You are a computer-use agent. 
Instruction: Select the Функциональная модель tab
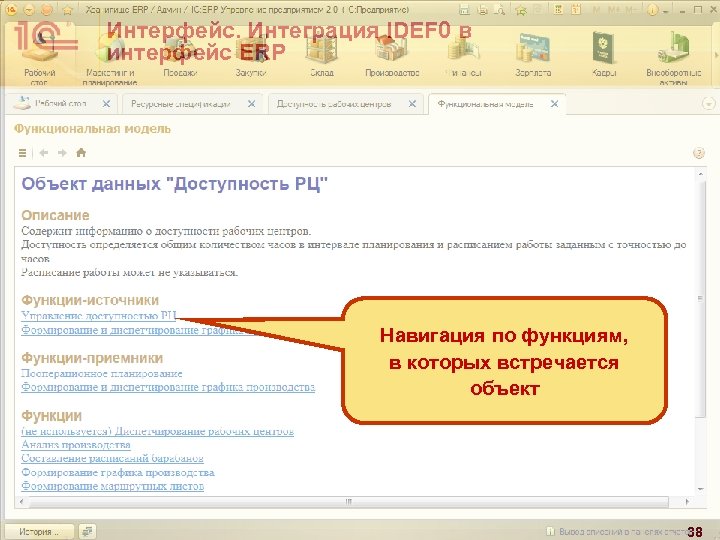[x=486, y=104]
